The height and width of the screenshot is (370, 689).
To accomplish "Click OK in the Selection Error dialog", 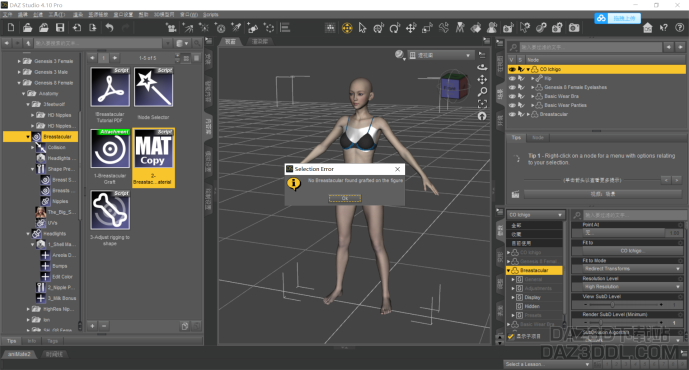I will (345, 199).
